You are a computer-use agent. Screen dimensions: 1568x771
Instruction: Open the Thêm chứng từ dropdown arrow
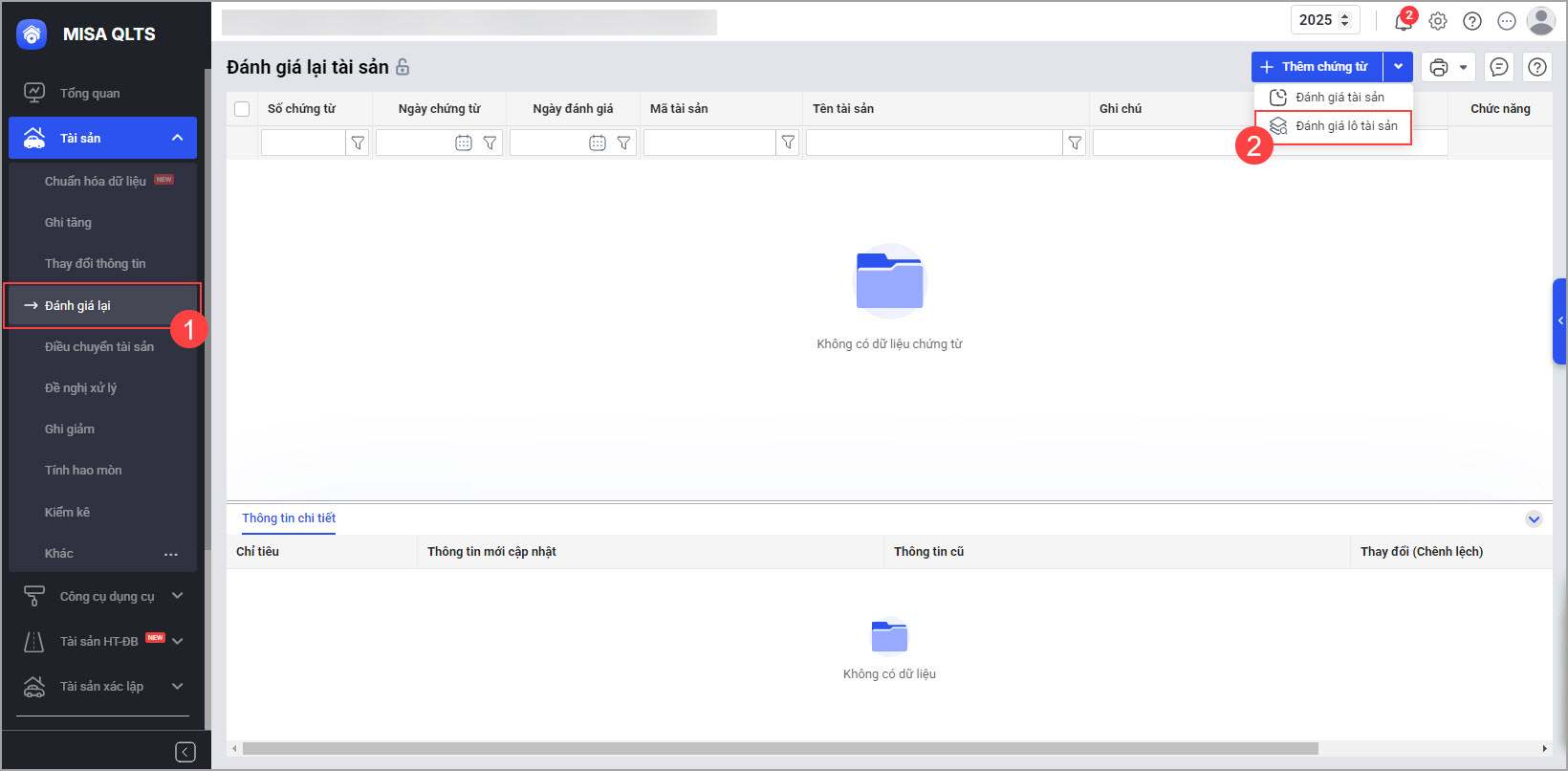tap(1398, 67)
